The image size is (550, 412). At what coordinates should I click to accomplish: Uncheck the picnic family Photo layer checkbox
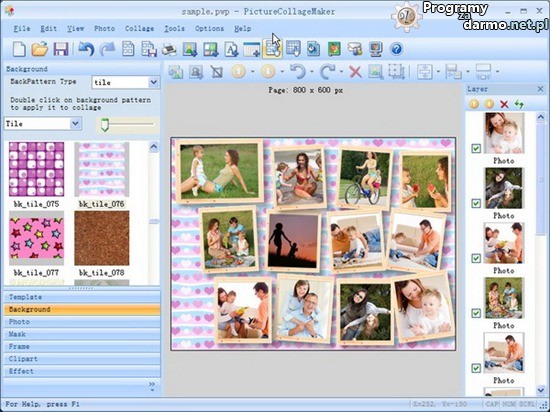[x=476, y=313]
